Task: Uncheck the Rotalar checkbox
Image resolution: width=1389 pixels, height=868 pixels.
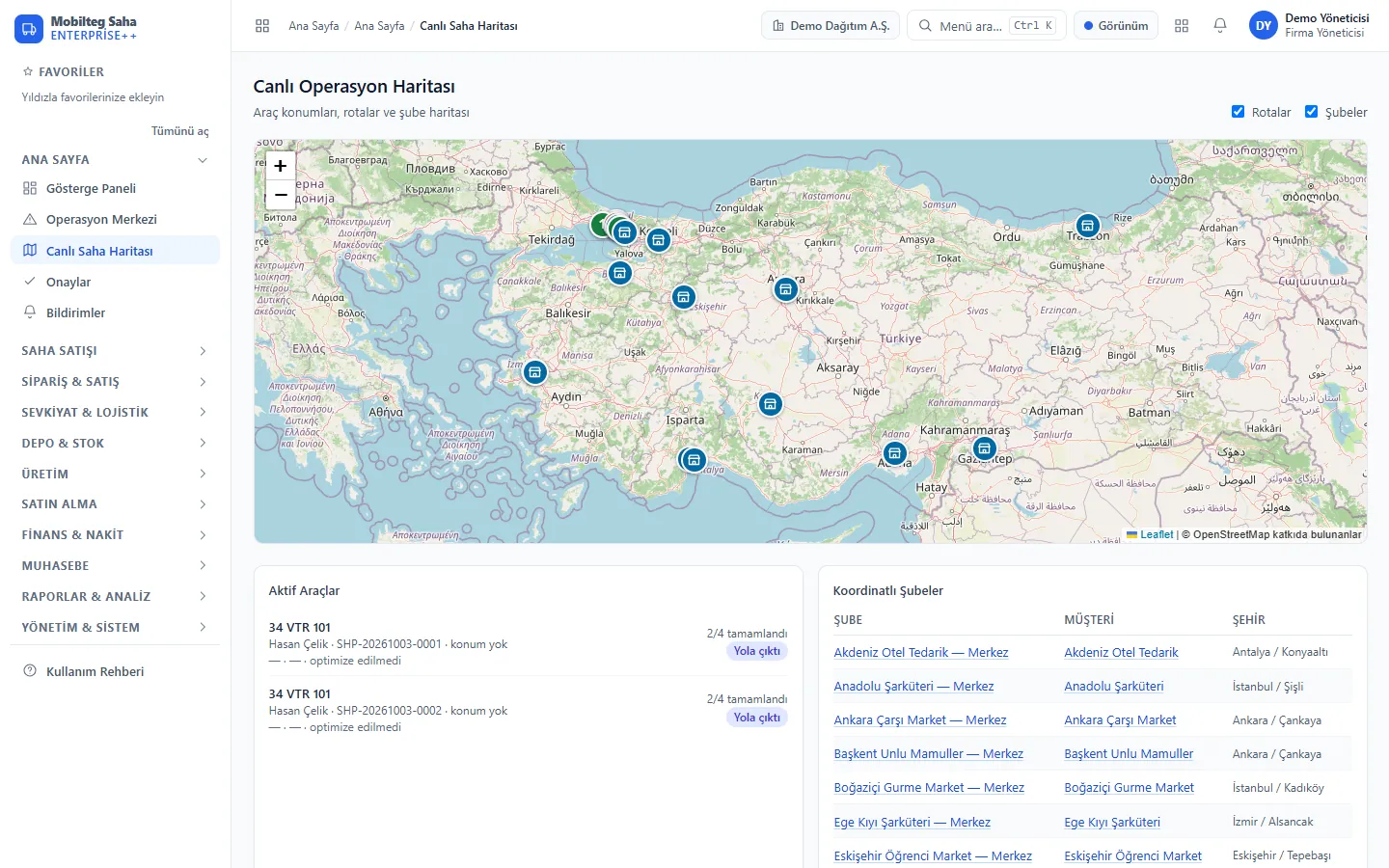Action: [1239, 112]
